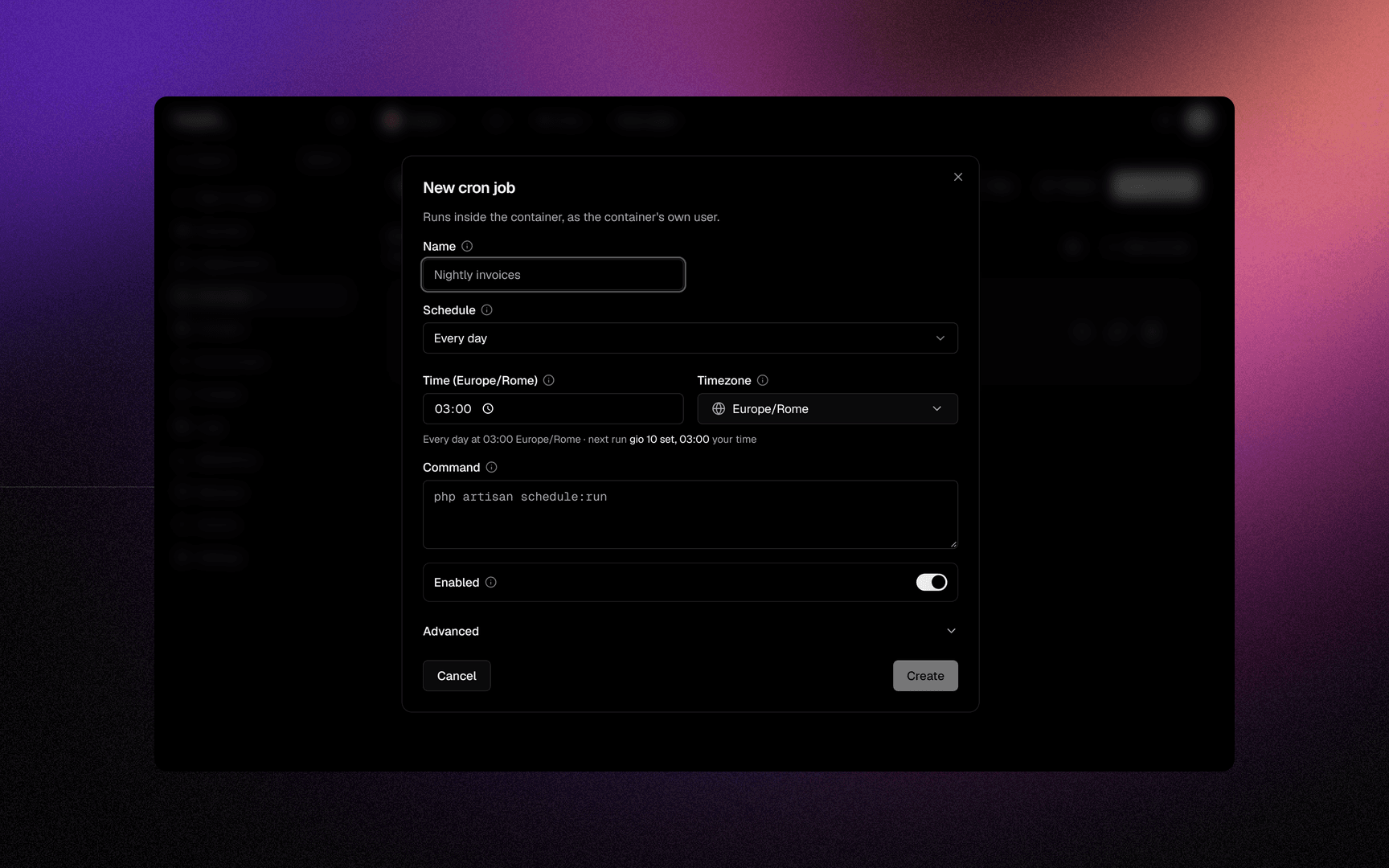Open the clock time picker icon
Screen dimensions: 1389x868
(x=488, y=409)
